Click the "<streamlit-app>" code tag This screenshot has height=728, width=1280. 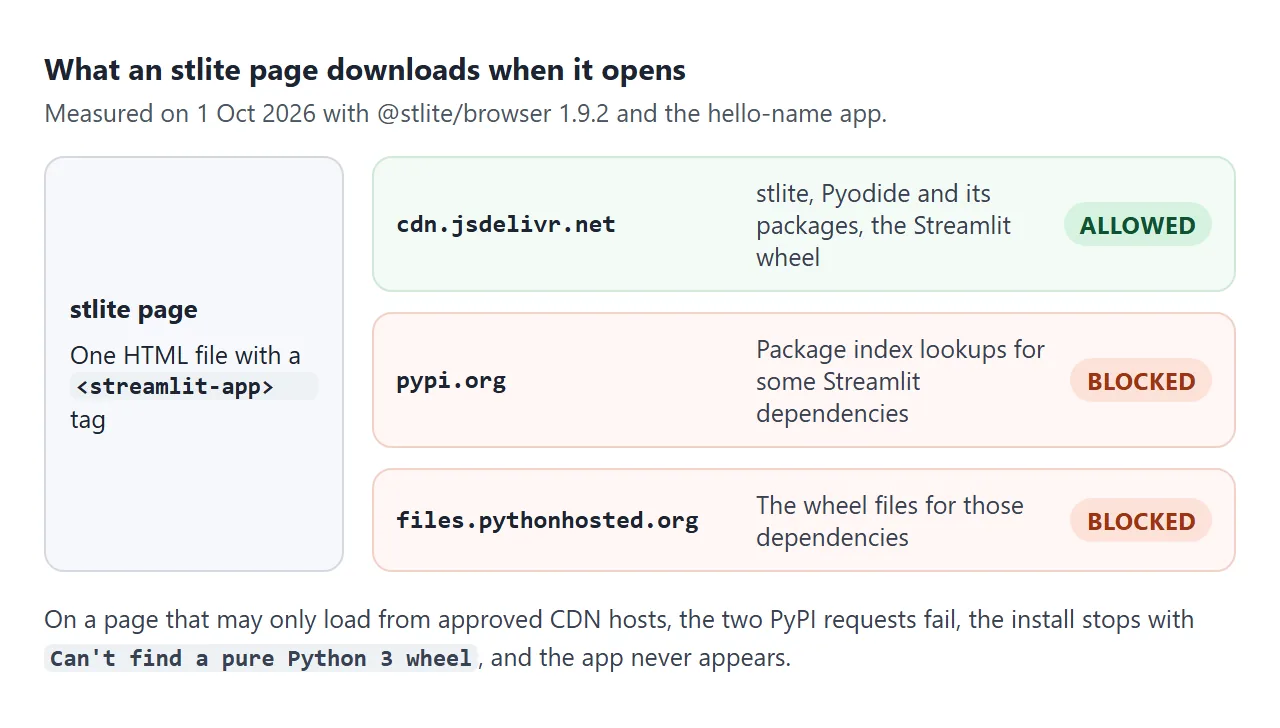coord(194,387)
